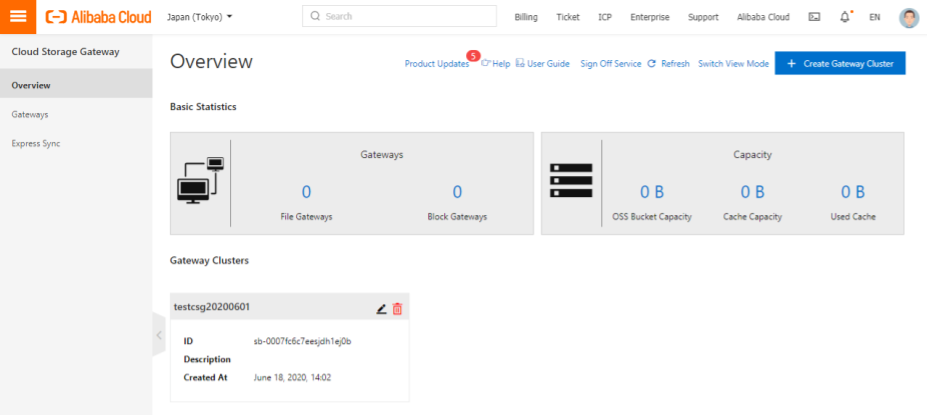Click the File Gateways count 0
The width and height of the screenshot is (932, 420).
[x=306, y=191]
